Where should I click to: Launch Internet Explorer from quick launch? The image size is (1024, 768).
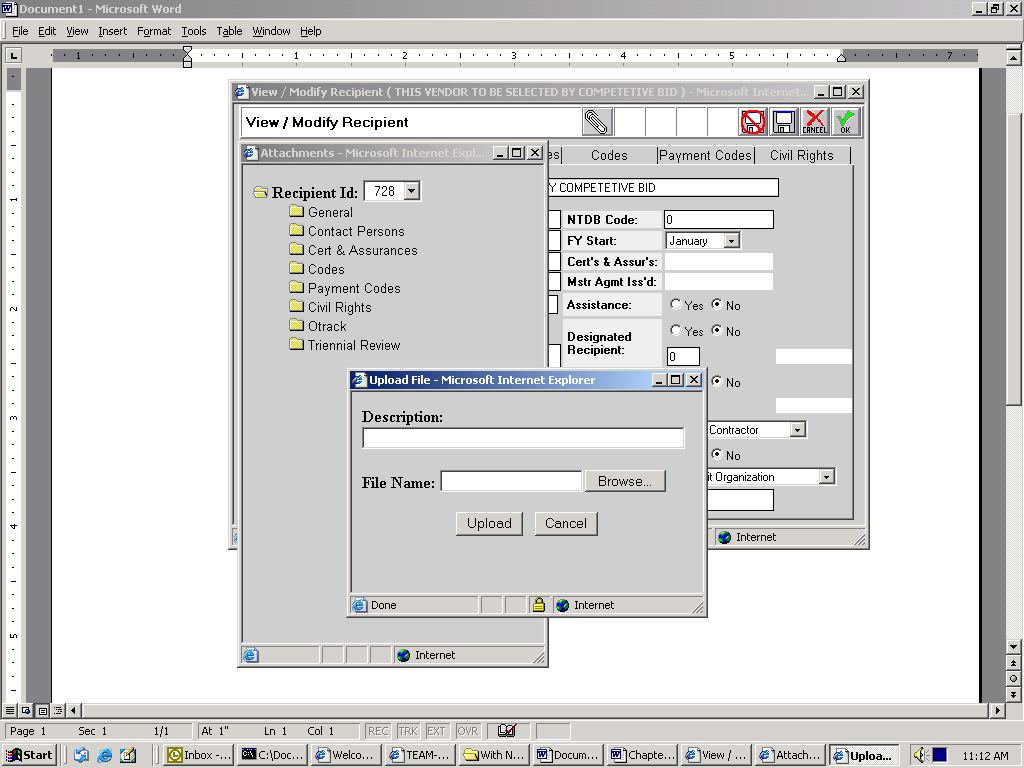tap(104, 755)
